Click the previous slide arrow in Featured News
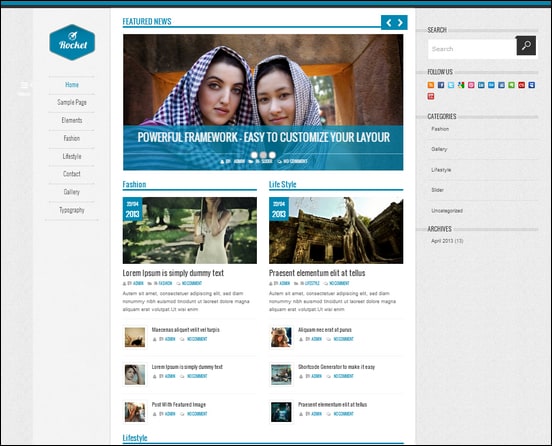Image resolution: width=552 pixels, height=446 pixels. pyautogui.click(x=389, y=23)
